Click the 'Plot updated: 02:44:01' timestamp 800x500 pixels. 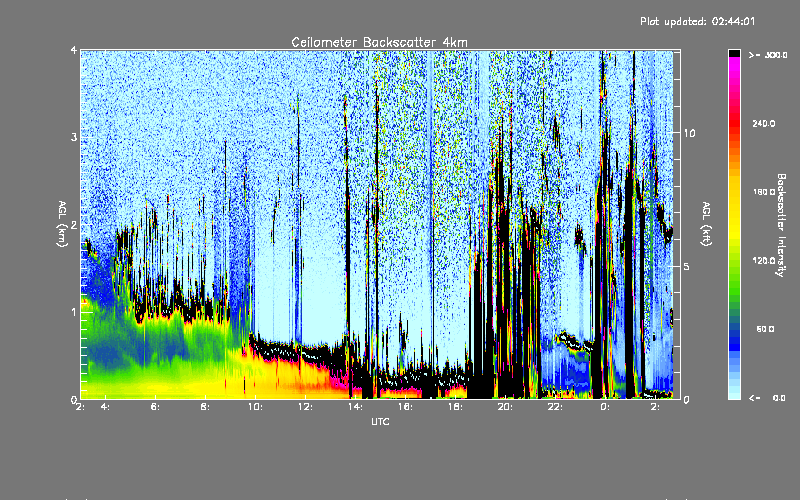pos(697,21)
